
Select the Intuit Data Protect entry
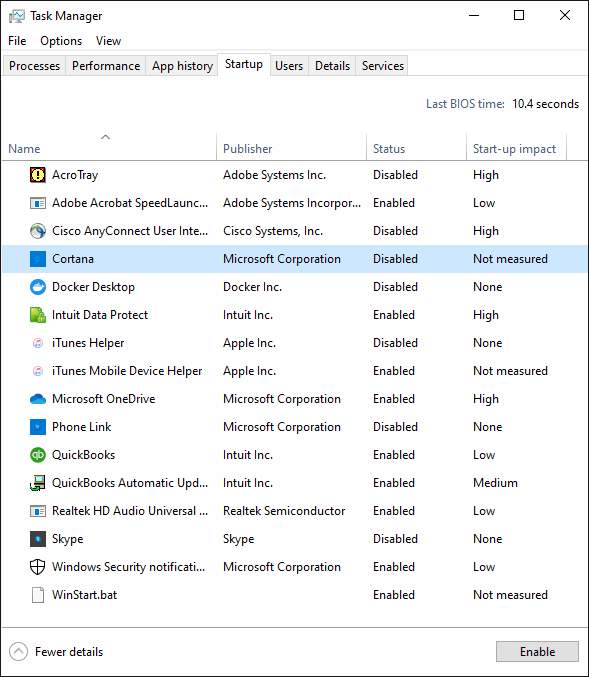(x=100, y=315)
